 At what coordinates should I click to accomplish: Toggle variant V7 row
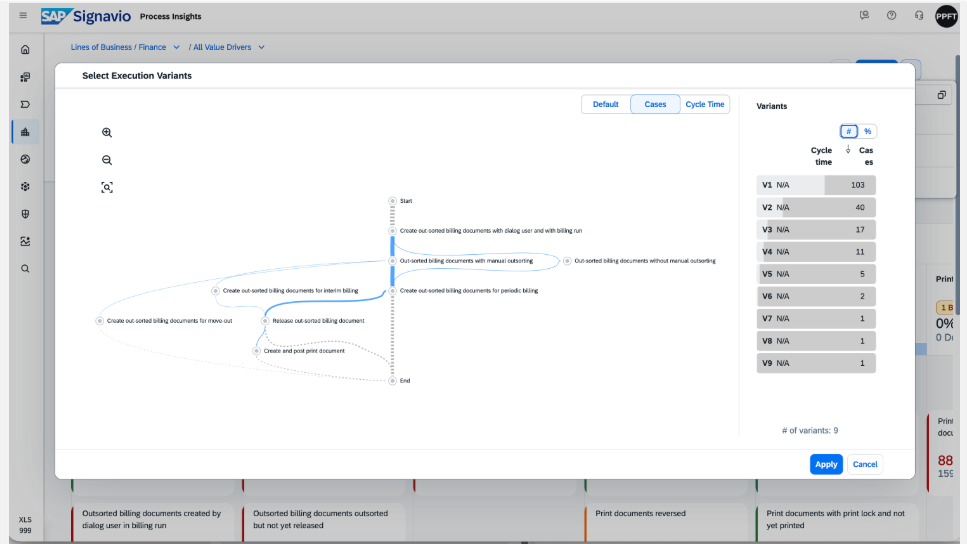(x=816, y=318)
